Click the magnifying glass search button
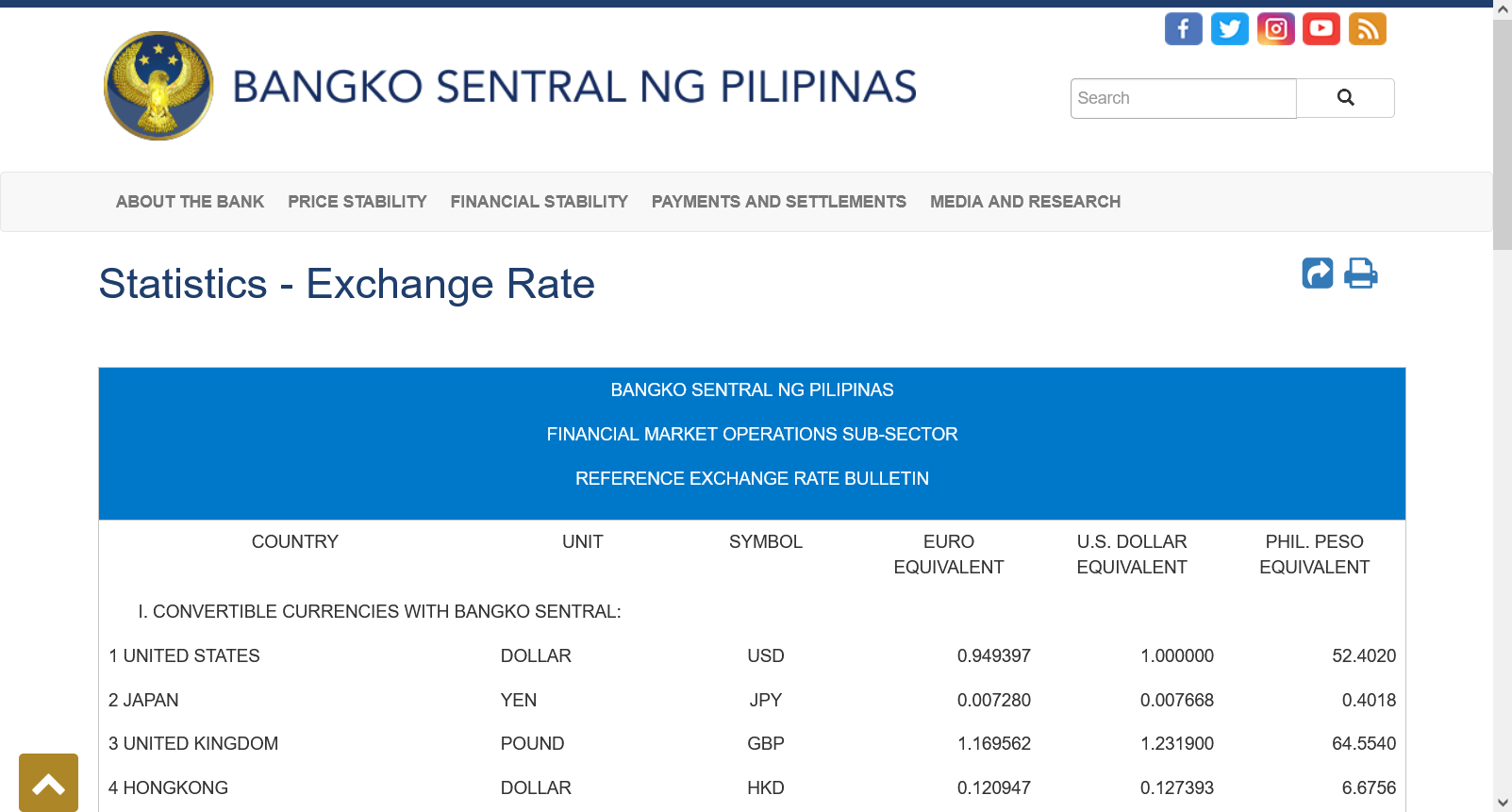This screenshot has height=812, width=1512. point(1345,98)
